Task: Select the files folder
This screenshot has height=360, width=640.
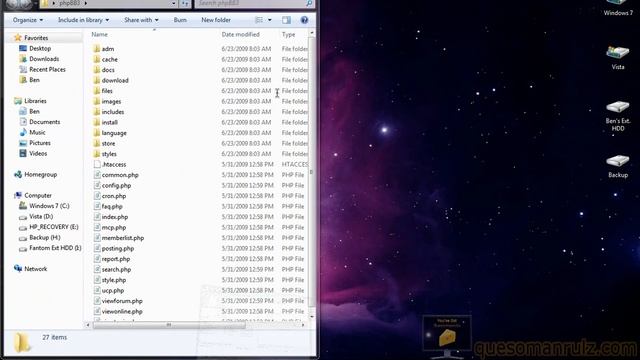Action: coord(107,91)
